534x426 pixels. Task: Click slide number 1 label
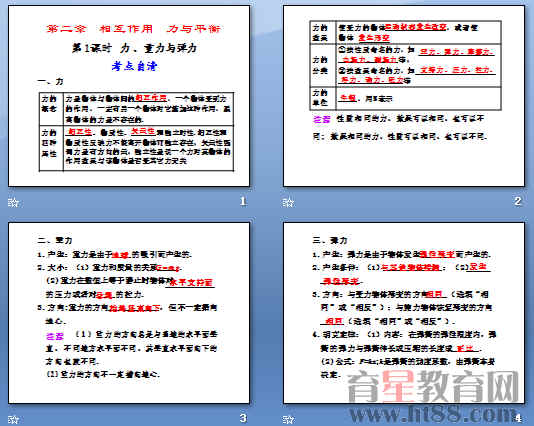click(x=243, y=202)
